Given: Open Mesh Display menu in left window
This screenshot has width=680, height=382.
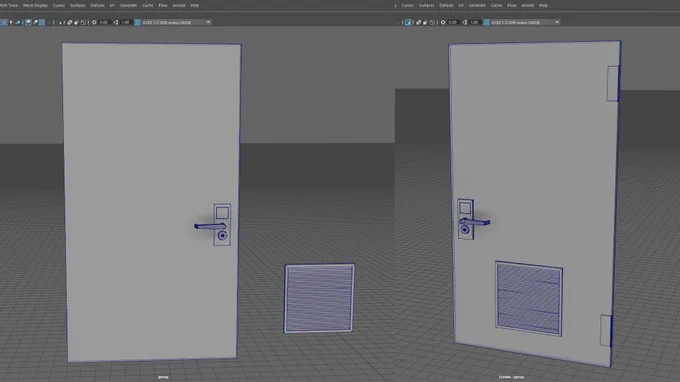Looking at the screenshot, I should (x=35, y=5).
